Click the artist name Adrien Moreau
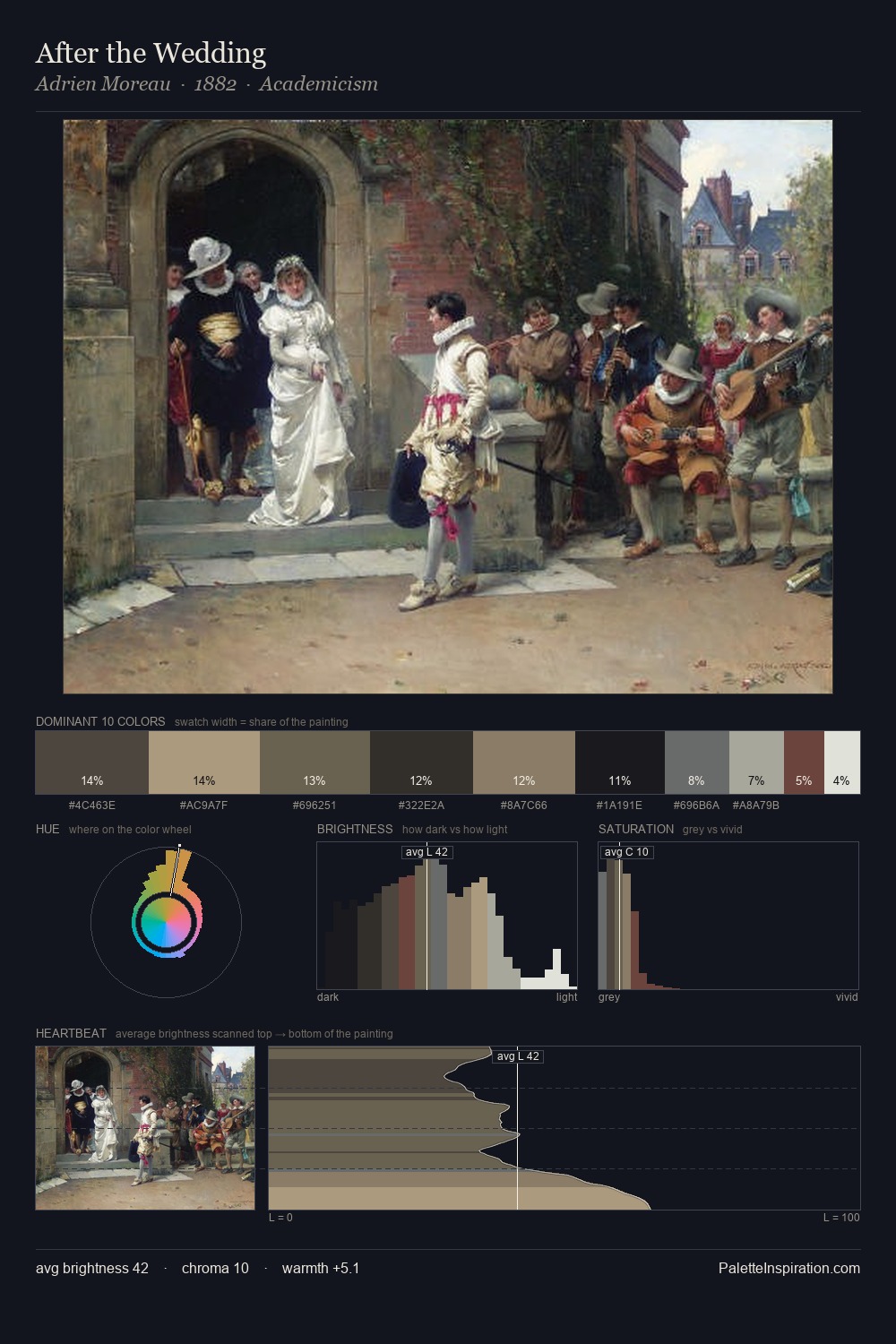 pyautogui.click(x=103, y=84)
